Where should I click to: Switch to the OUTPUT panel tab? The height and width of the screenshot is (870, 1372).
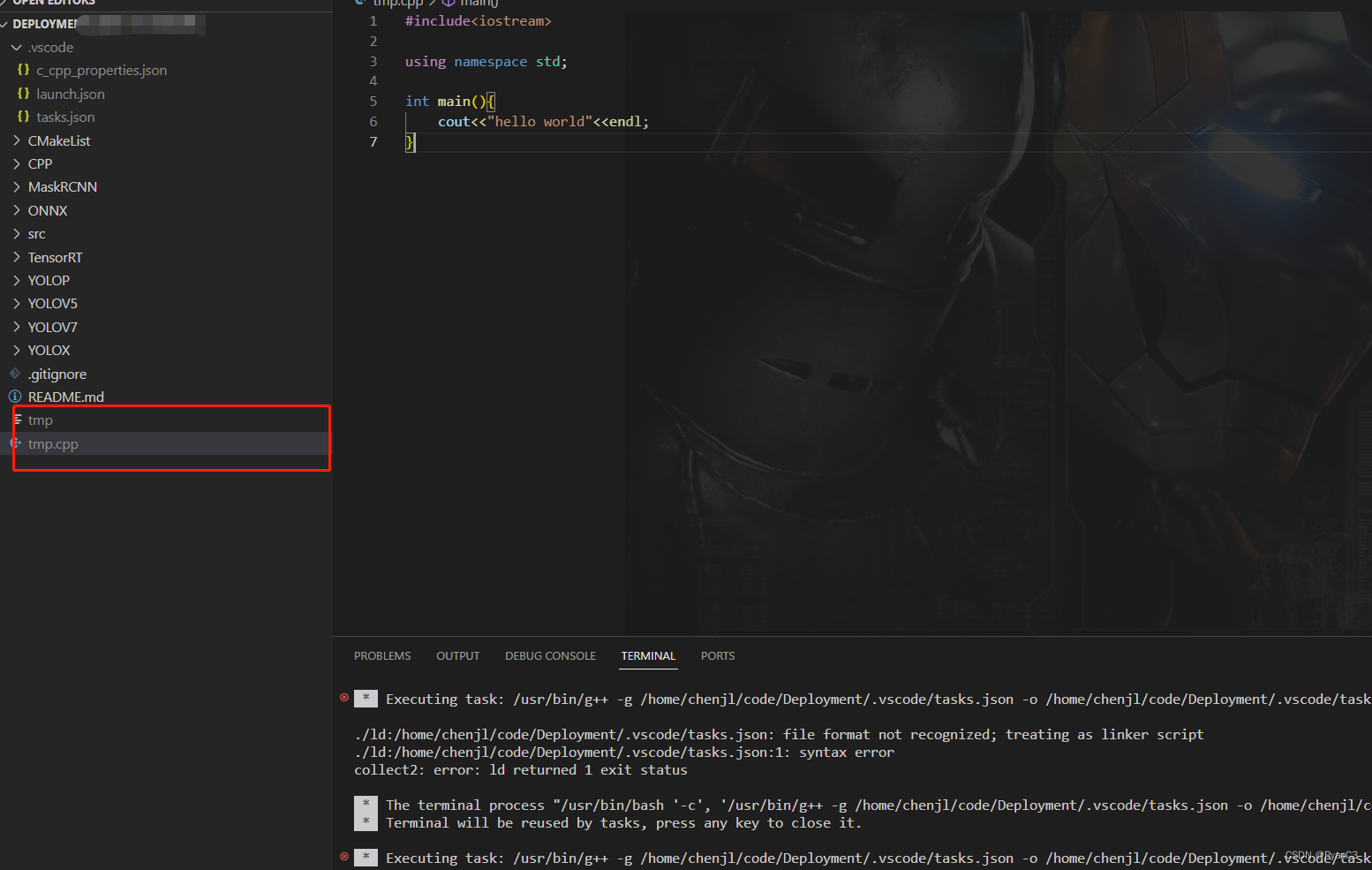(457, 656)
